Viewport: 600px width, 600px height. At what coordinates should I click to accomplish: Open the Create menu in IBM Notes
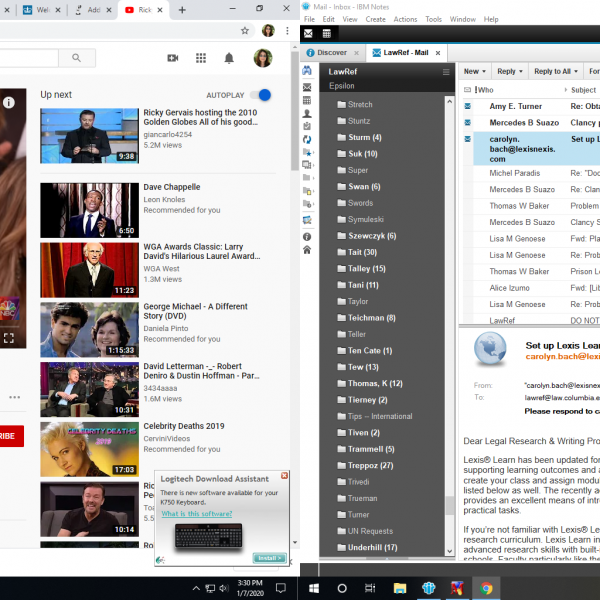pyautogui.click(x=375, y=19)
